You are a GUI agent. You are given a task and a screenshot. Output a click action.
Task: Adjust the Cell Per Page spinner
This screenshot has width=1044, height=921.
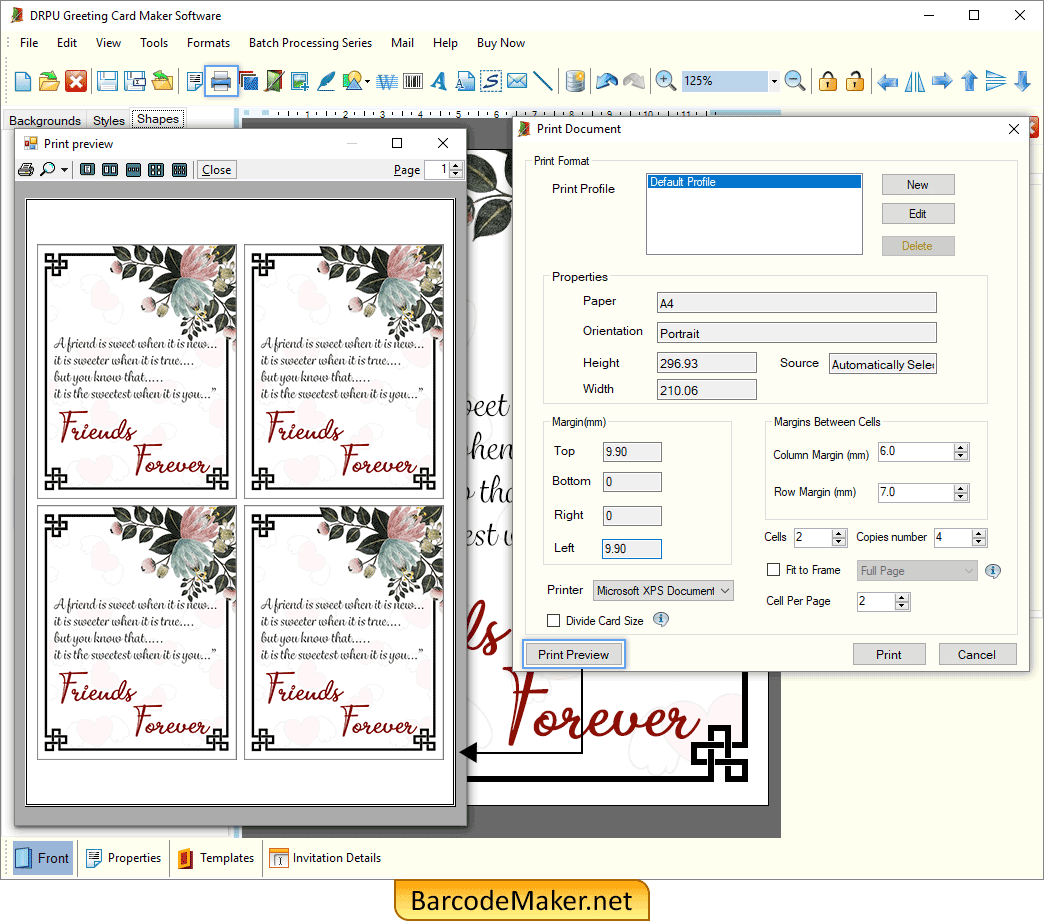902,601
